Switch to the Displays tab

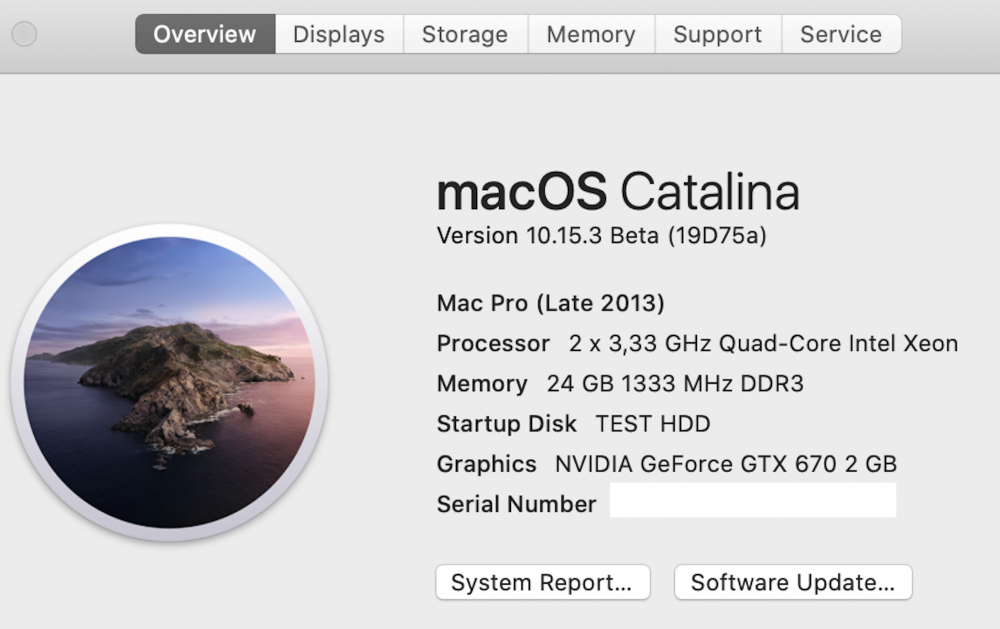pos(339,34)
